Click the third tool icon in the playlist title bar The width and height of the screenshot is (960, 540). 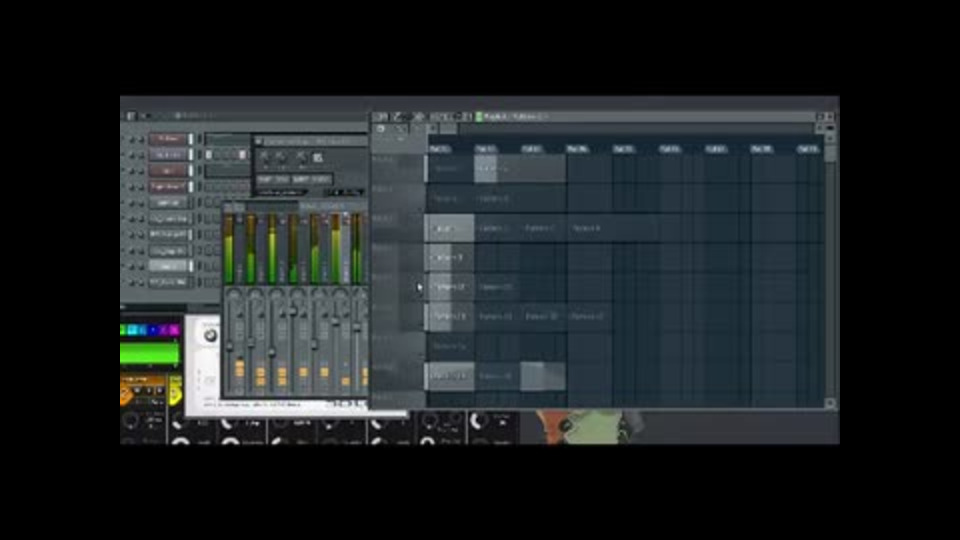pos(419,116)
